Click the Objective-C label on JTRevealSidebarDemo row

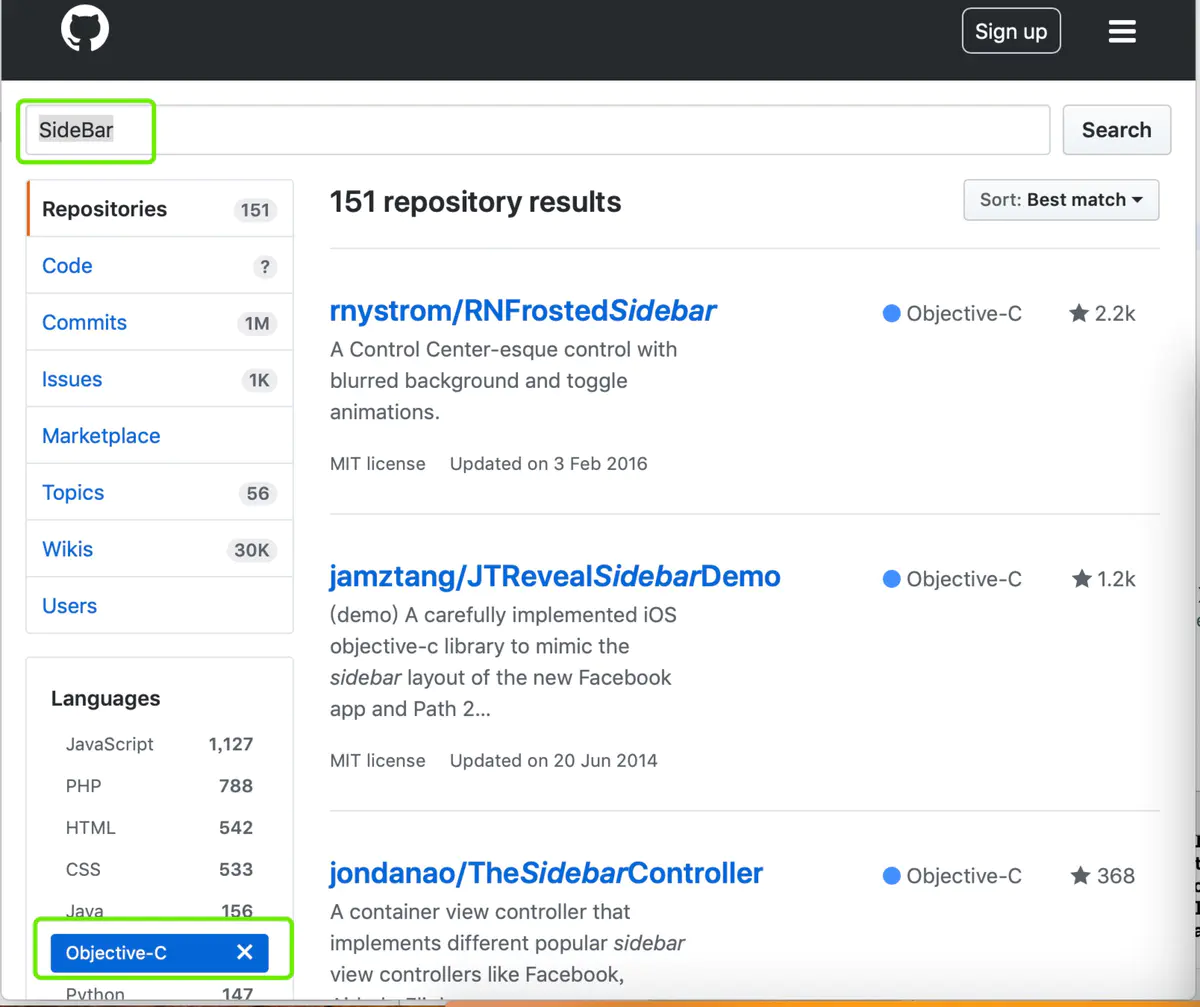point(964,579)
